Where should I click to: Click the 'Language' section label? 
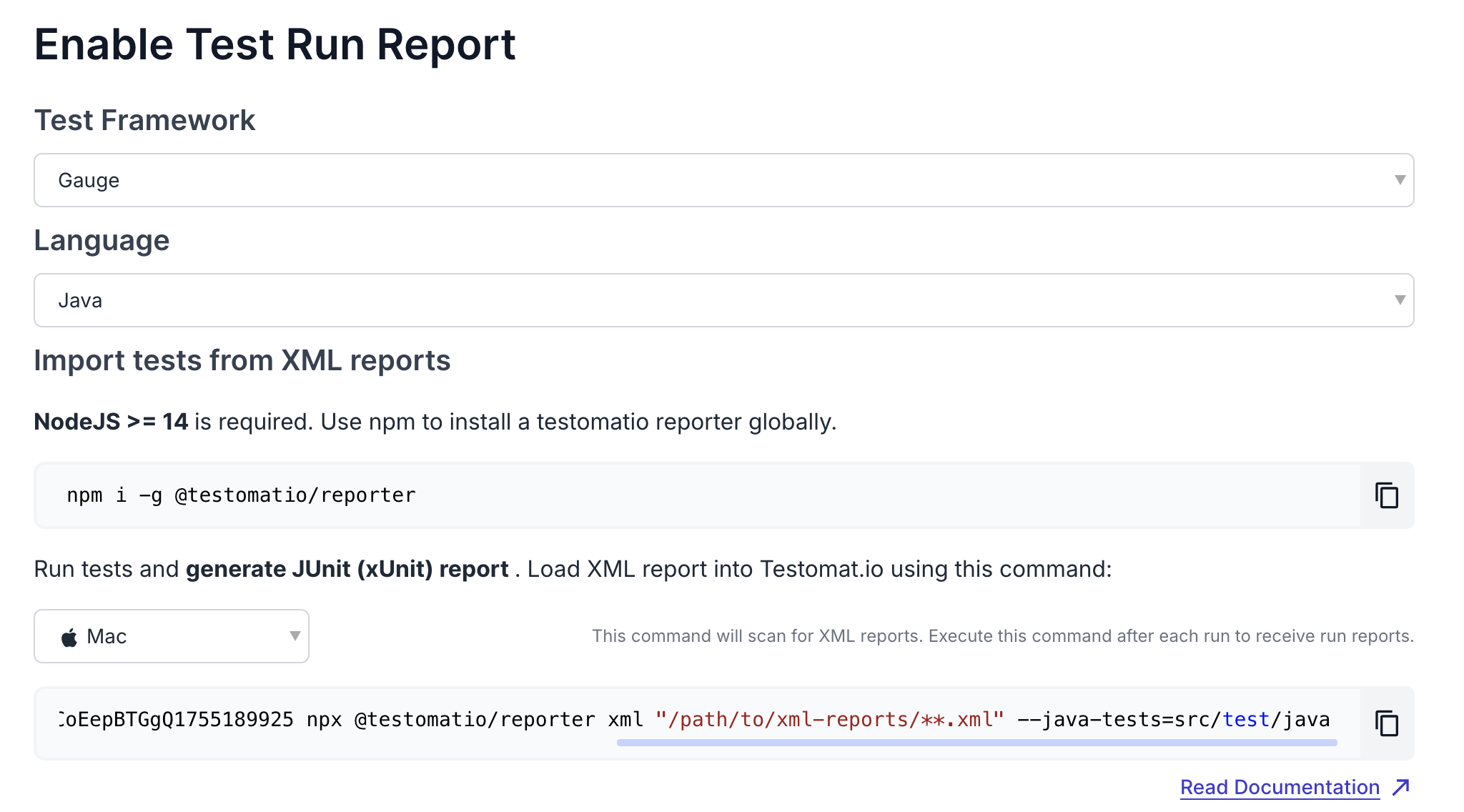pyautogui.click(x=102, y=241)
